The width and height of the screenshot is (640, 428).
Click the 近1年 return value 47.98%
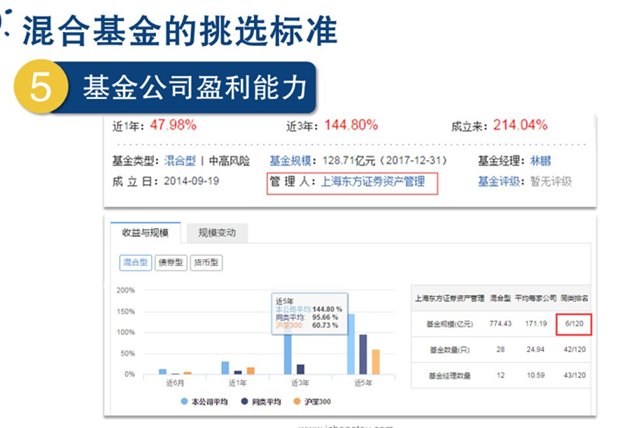click(173, 125)
